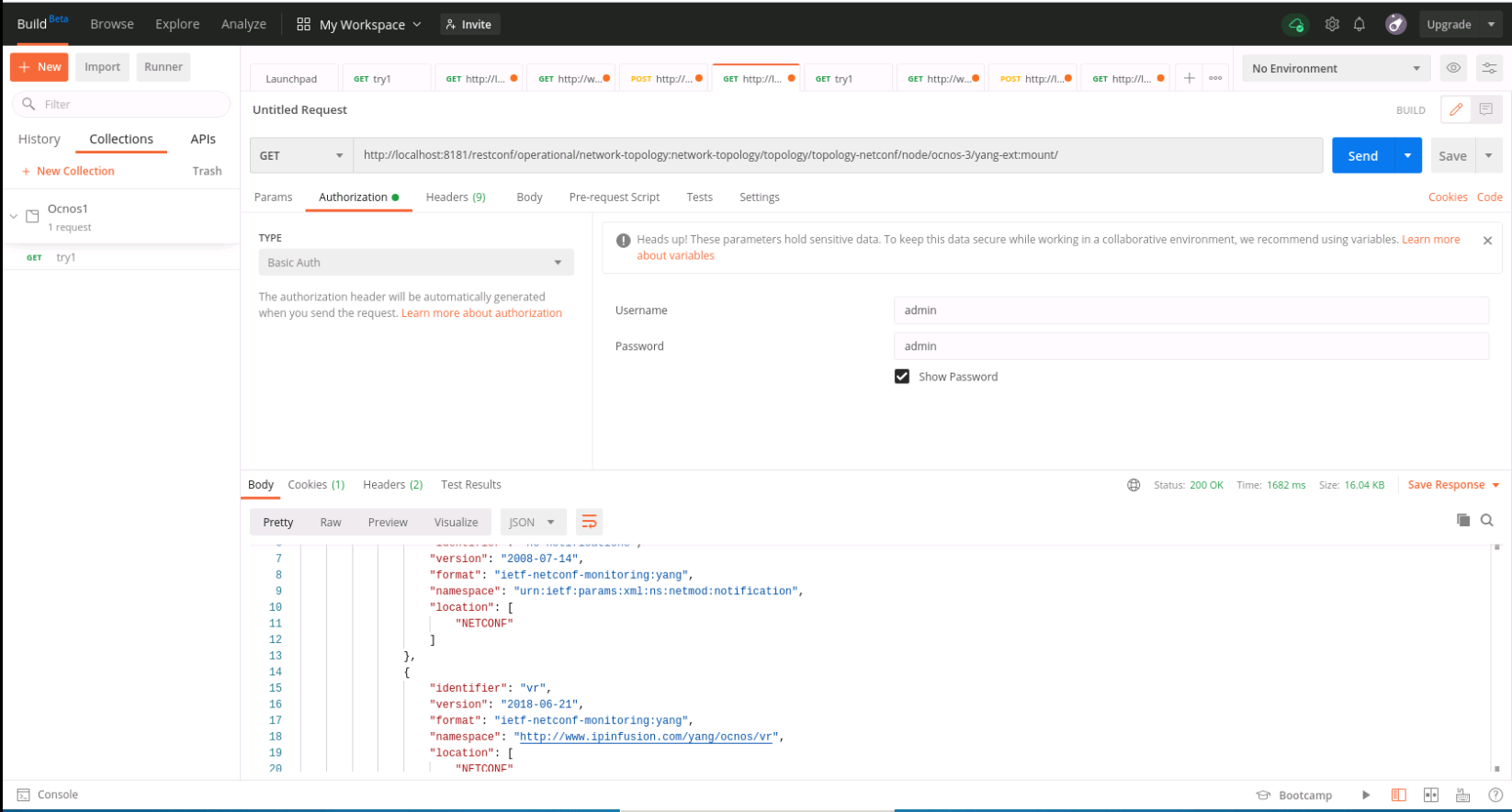Switch to the Headers (9) request tab
Screen dimensions: 1512x812
[x=456, y=197]
